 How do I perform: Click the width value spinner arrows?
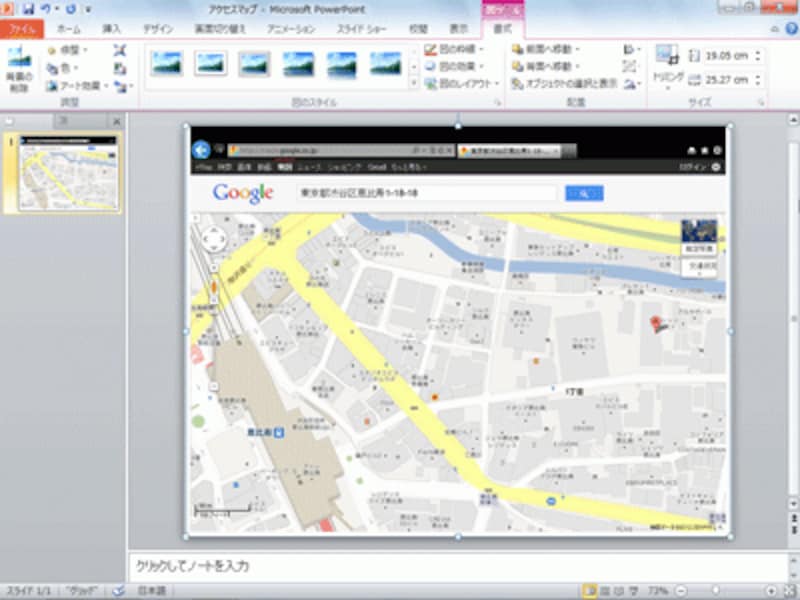758,80
